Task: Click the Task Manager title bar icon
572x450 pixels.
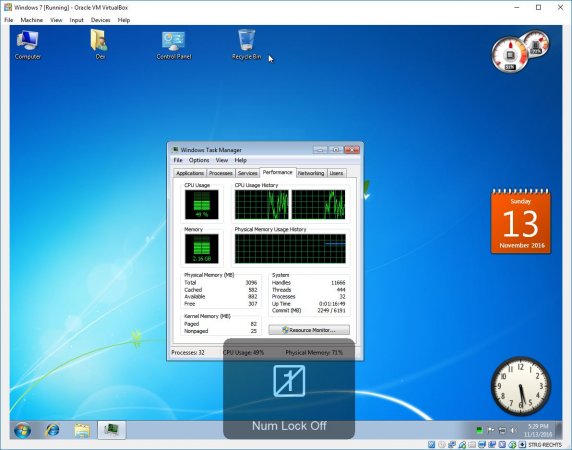Action: pos(175,150)
